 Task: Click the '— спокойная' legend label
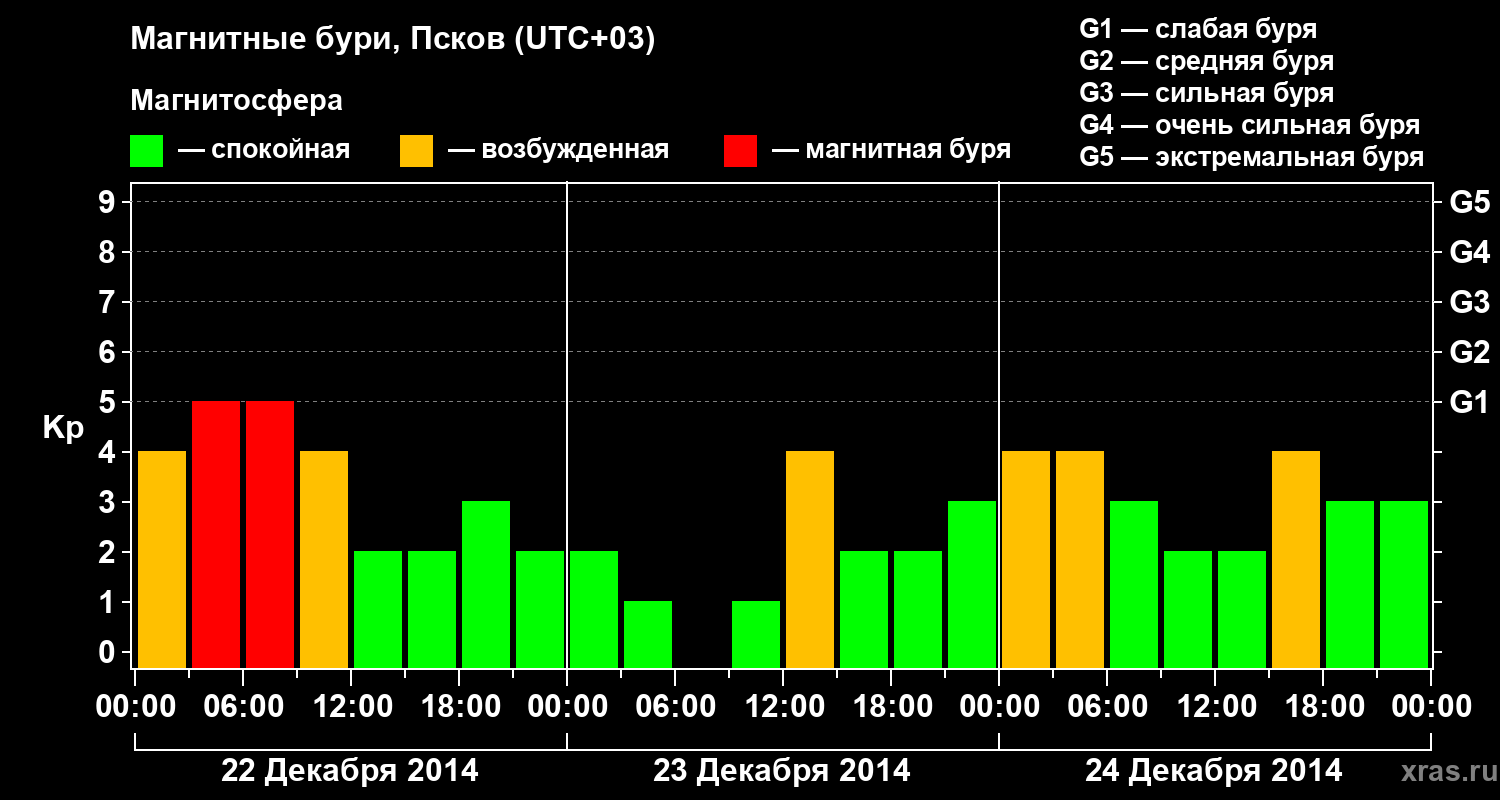(264, 150)
